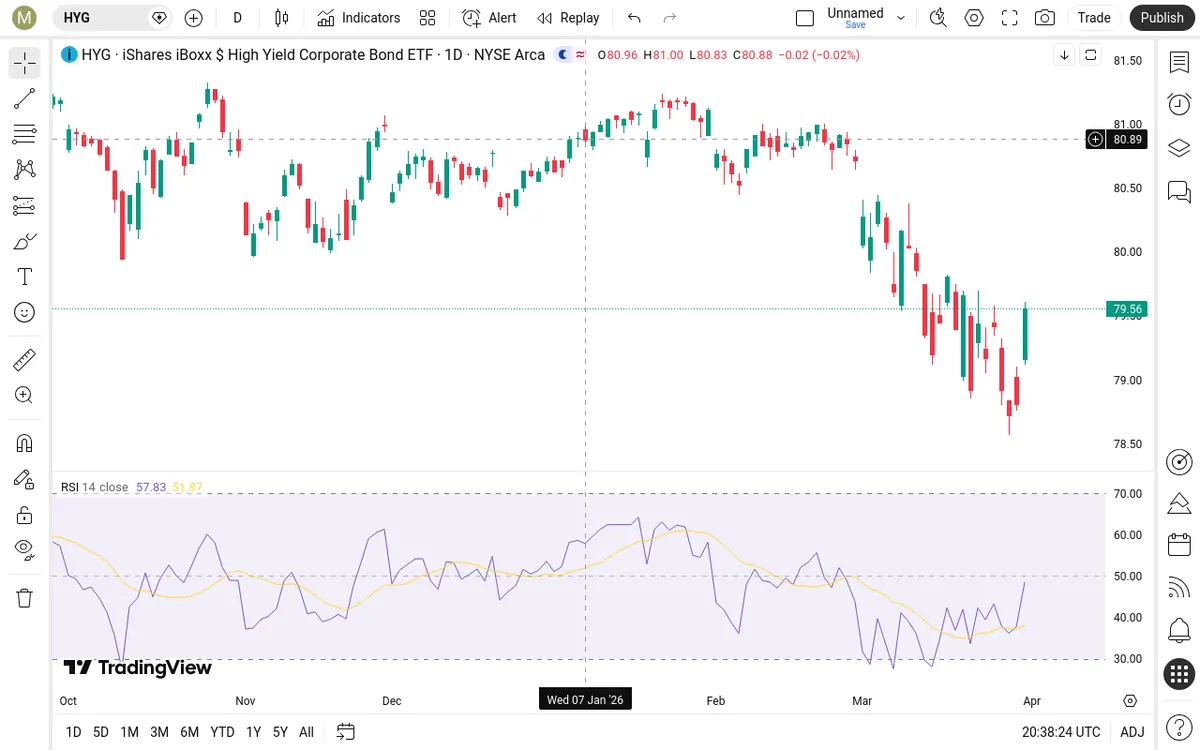Select the 6M time range

click(x=190, y=732)
